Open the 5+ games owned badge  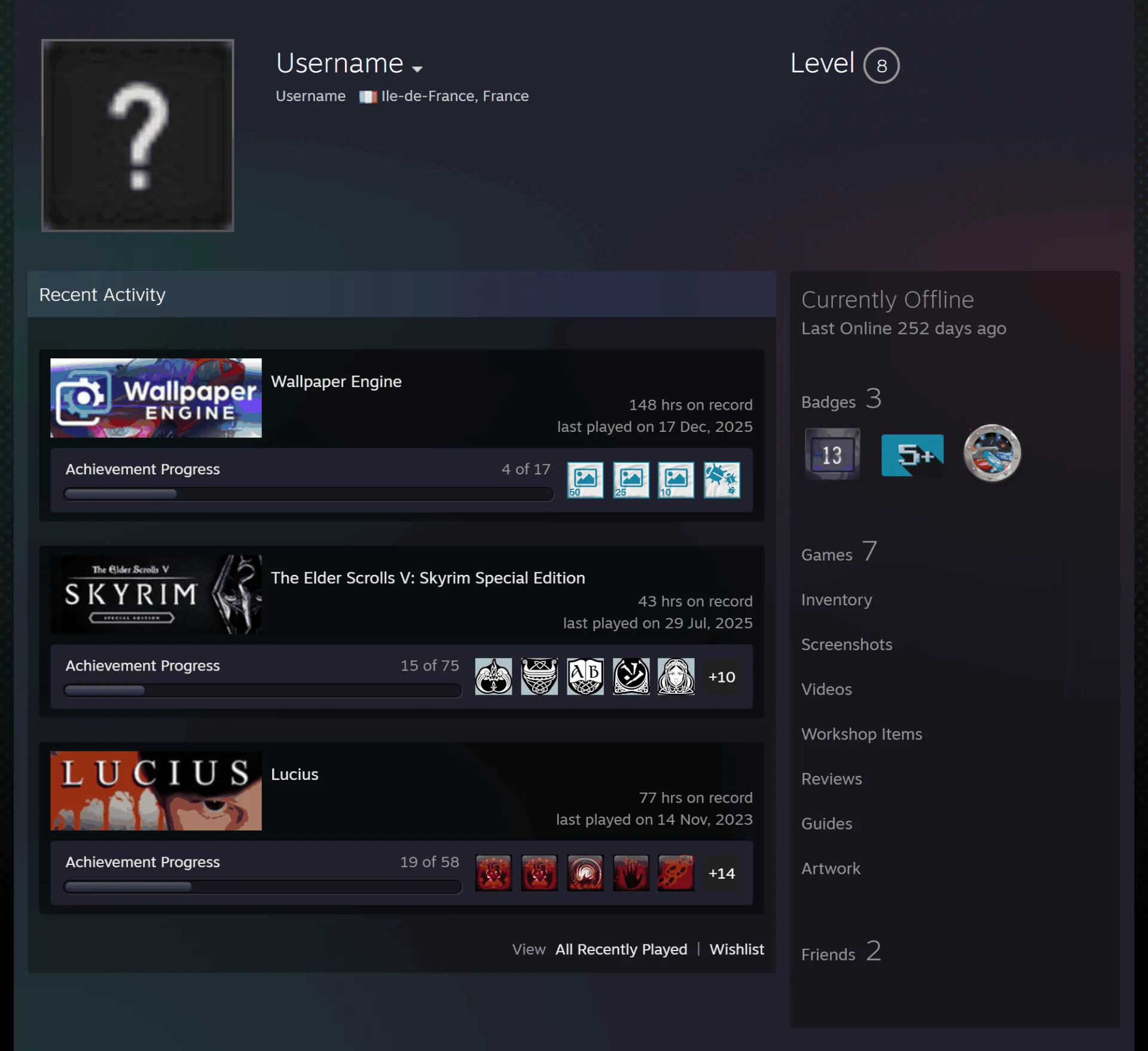click(912, 455)
